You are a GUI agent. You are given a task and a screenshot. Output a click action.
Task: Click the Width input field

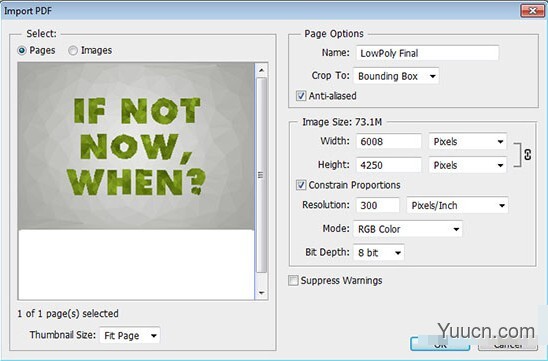pos(389,142)
